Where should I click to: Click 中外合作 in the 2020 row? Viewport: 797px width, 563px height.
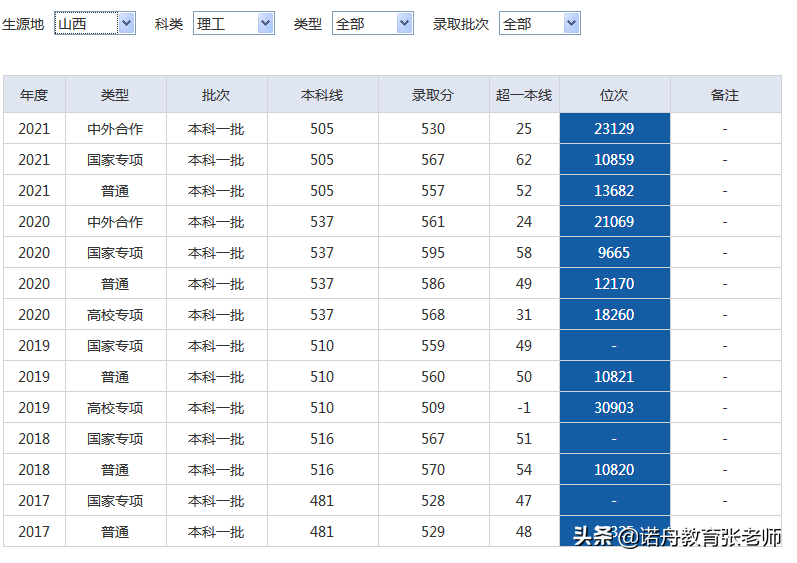pos(115,222)
